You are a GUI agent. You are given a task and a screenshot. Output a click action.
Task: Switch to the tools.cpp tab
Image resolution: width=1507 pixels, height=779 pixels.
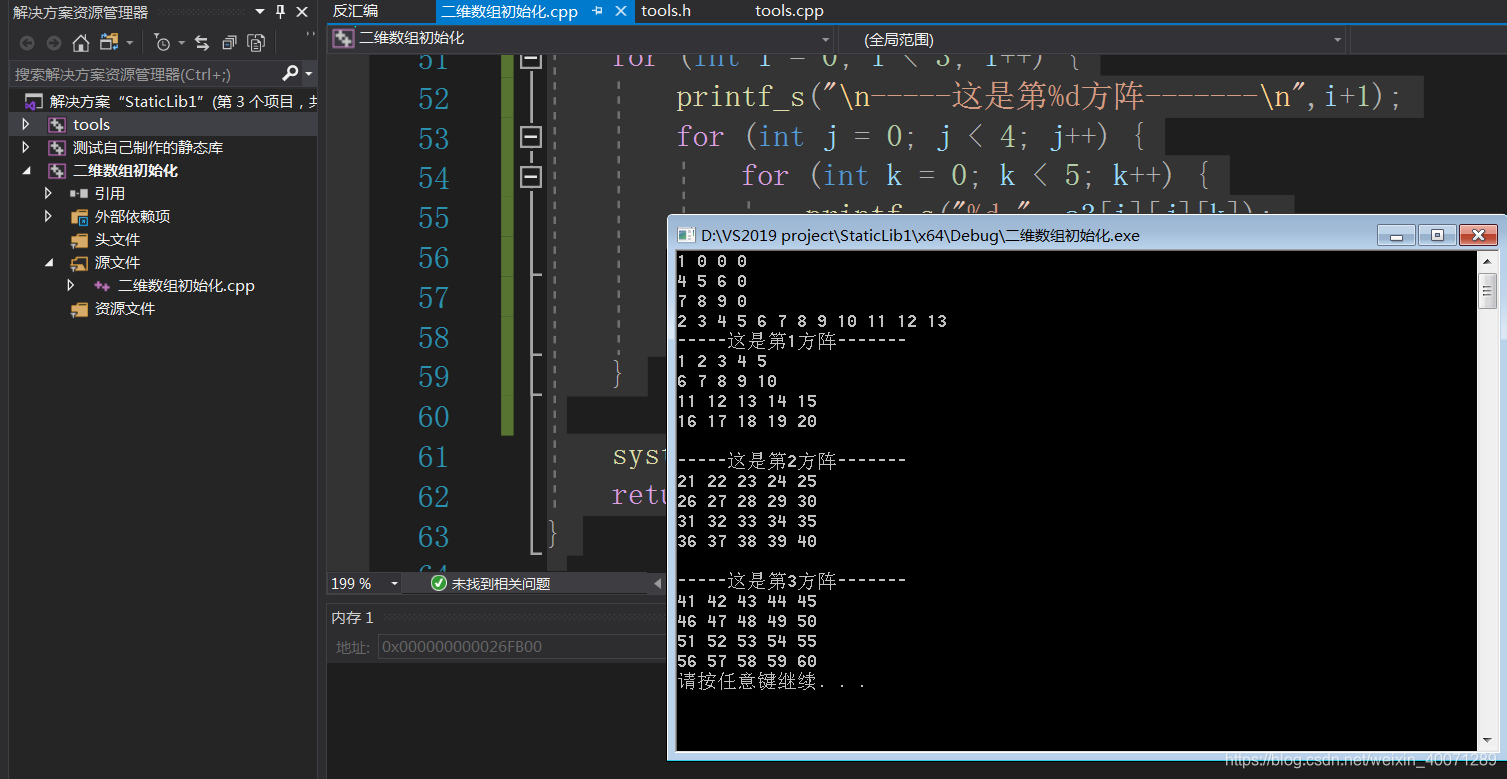coord(789,11)
